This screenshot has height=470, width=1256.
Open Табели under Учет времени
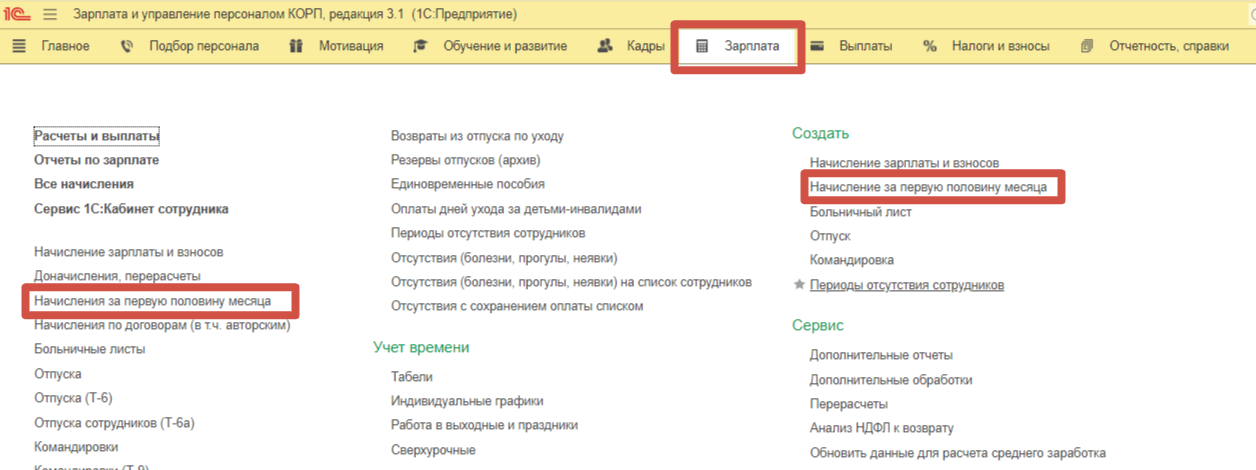[x=412, y=377]
